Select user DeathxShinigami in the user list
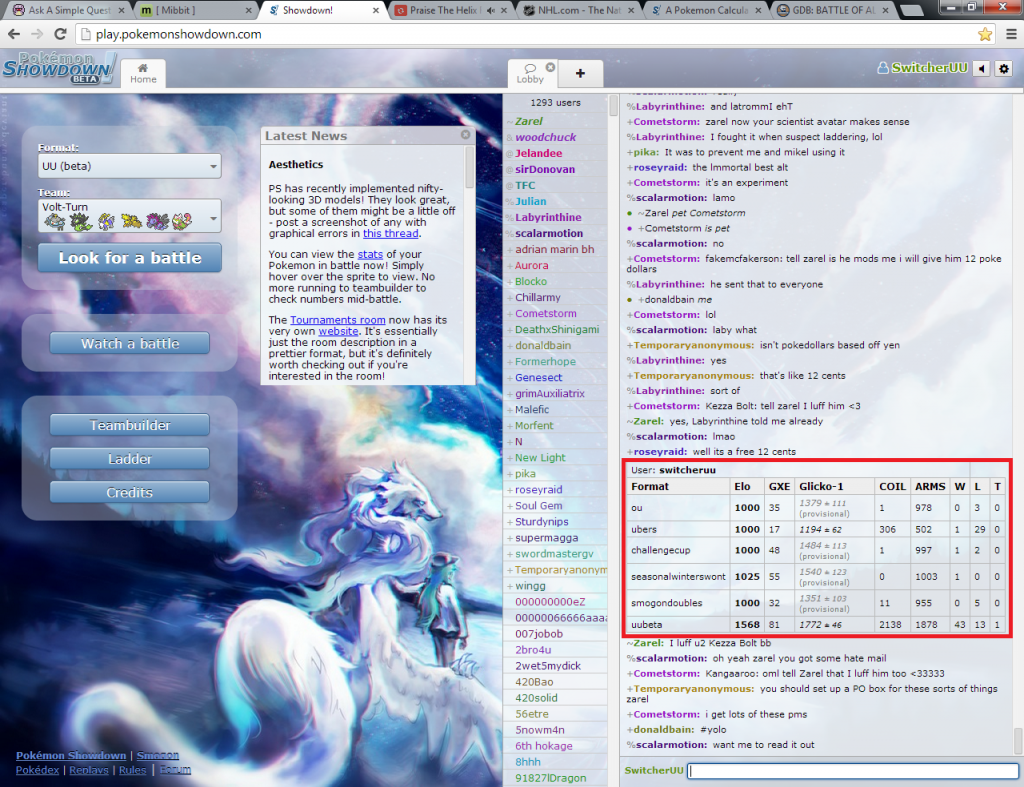This screenshot has height=787, width=1024. coord(556,330)
